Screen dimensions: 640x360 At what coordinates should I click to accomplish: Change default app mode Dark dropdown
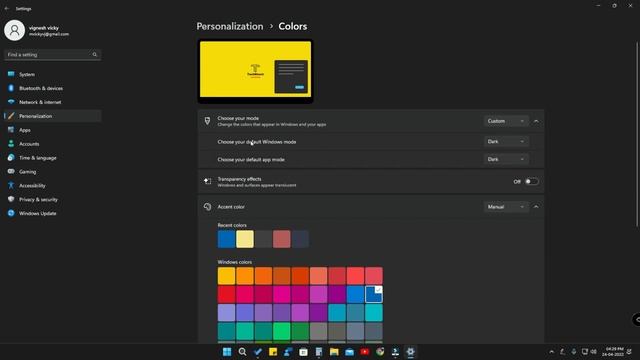click(506, 159)
